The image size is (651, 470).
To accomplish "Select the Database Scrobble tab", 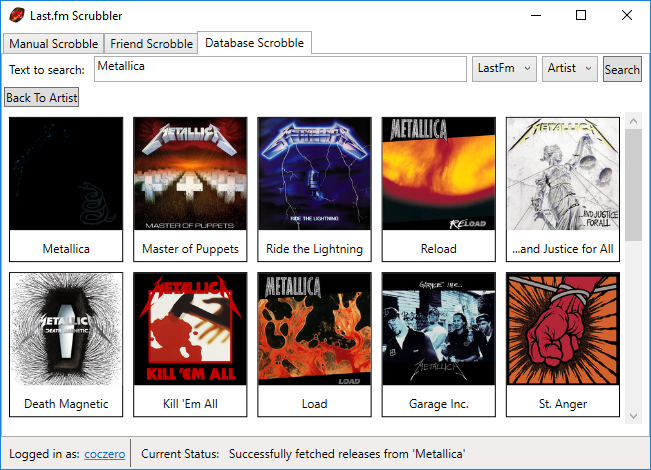I will pos(255,43).
